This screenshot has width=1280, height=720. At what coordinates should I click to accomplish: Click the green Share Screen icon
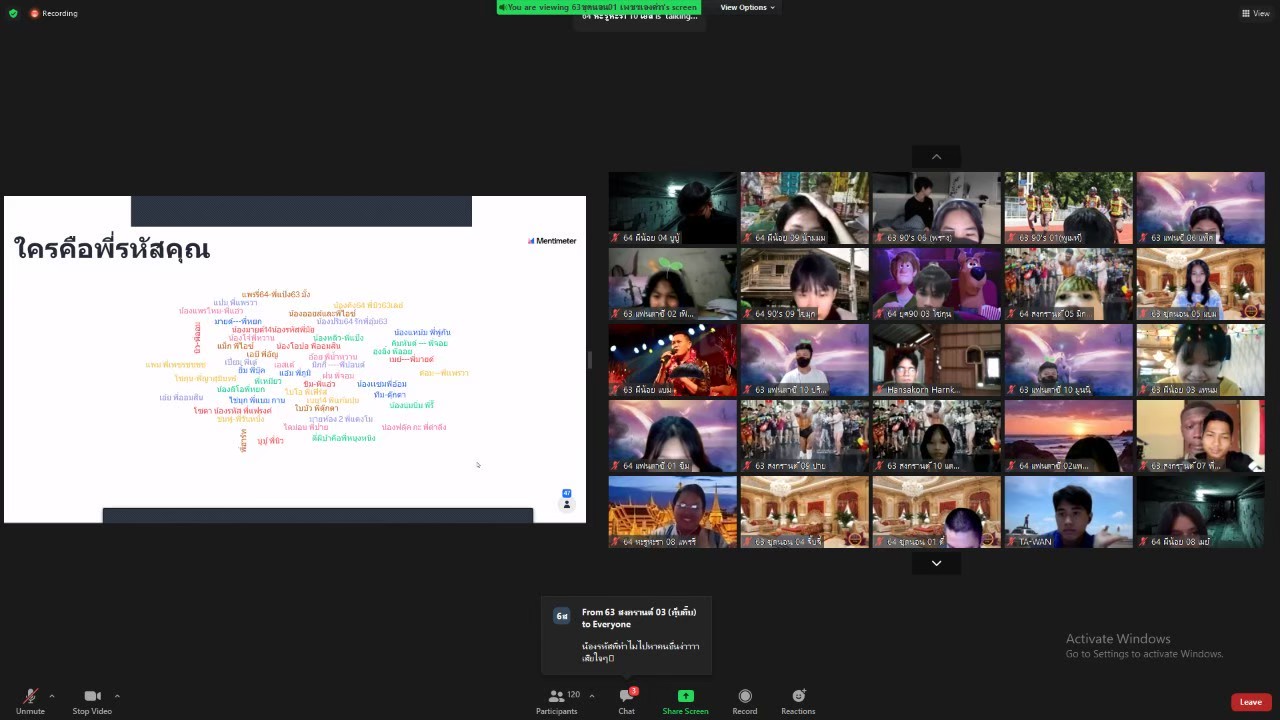pos(685,696)
